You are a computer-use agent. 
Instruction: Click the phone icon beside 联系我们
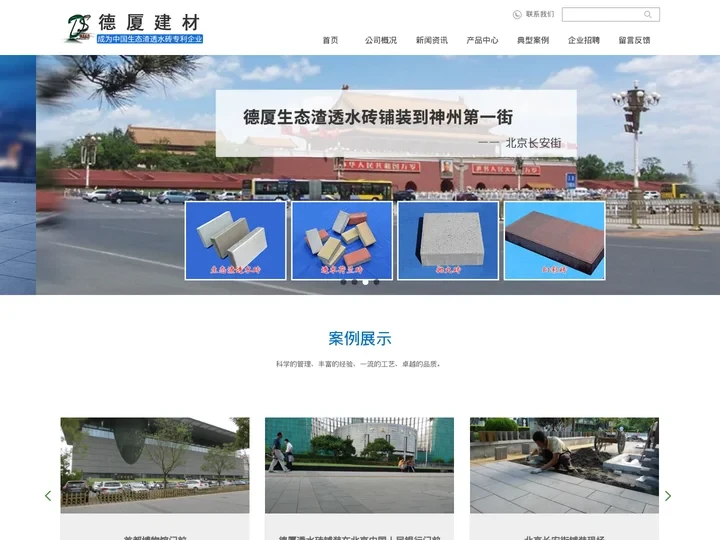(x=517, y=15)
